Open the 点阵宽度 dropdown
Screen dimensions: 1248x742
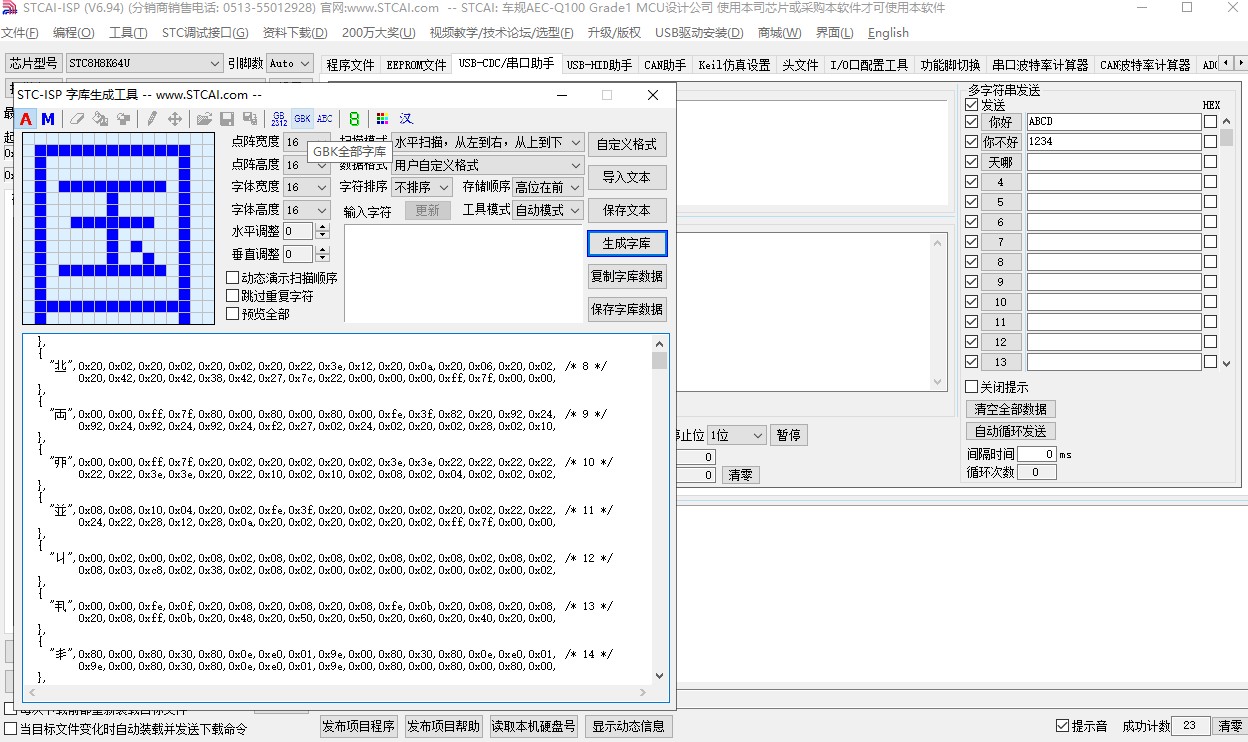pos(307,142)
